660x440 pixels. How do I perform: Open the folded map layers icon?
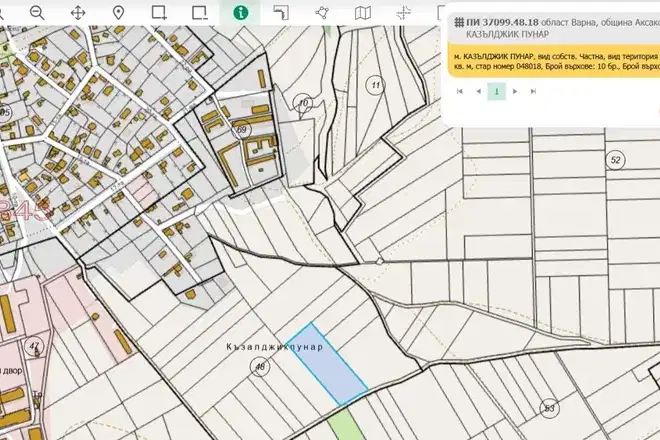pos(363,13)
